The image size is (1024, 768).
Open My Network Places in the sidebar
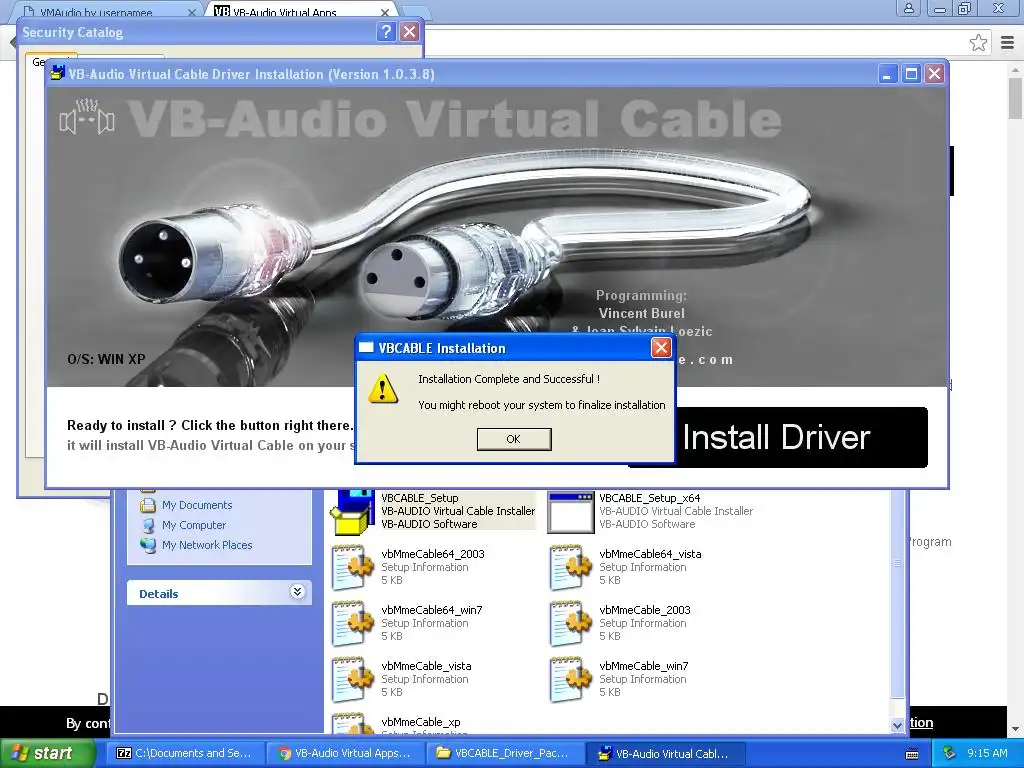pos(207,545)
